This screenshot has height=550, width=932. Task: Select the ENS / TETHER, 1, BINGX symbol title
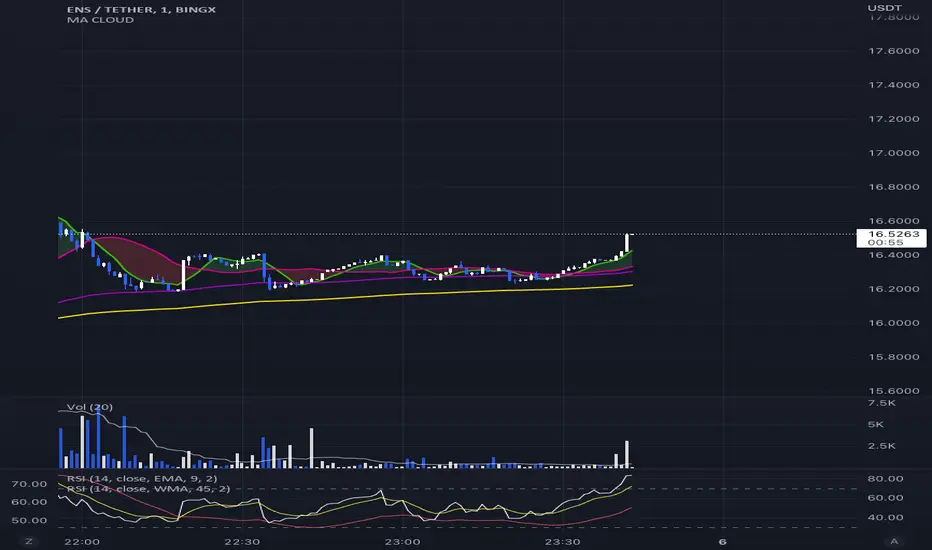pyautogui.click(x=141, y=10)
